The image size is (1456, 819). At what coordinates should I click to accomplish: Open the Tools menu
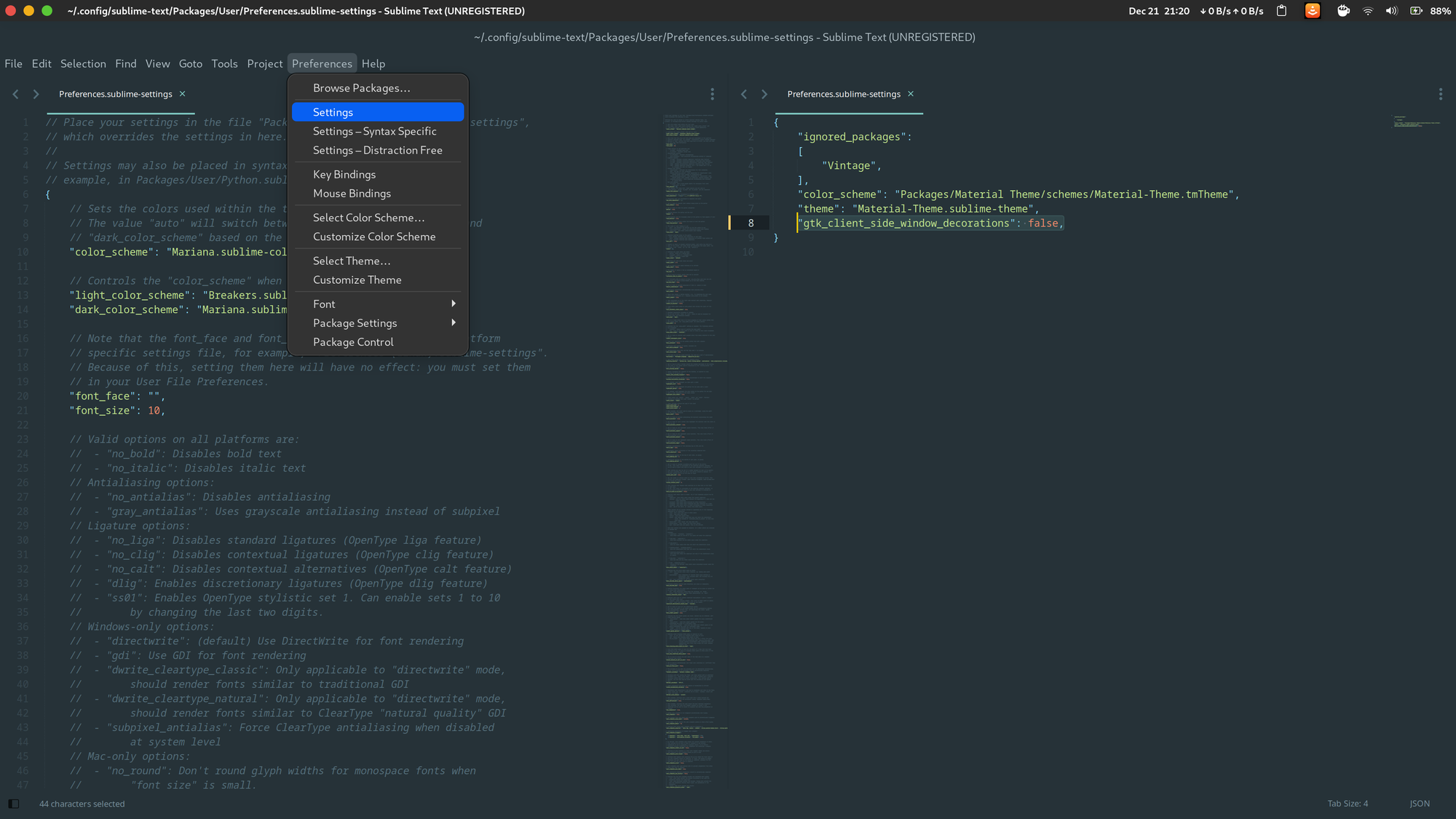pyautogui.click(x=224, y=63)
